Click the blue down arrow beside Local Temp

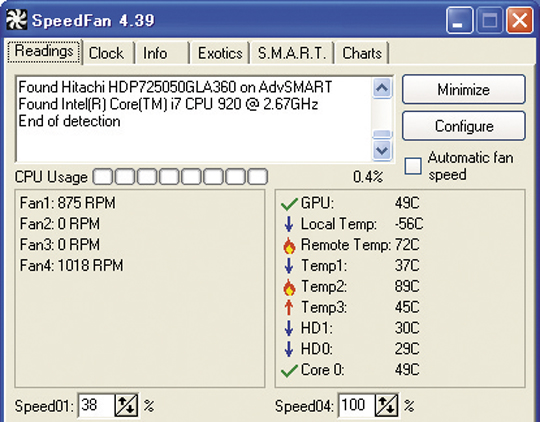pyautogui.click(x=289, y=224)
